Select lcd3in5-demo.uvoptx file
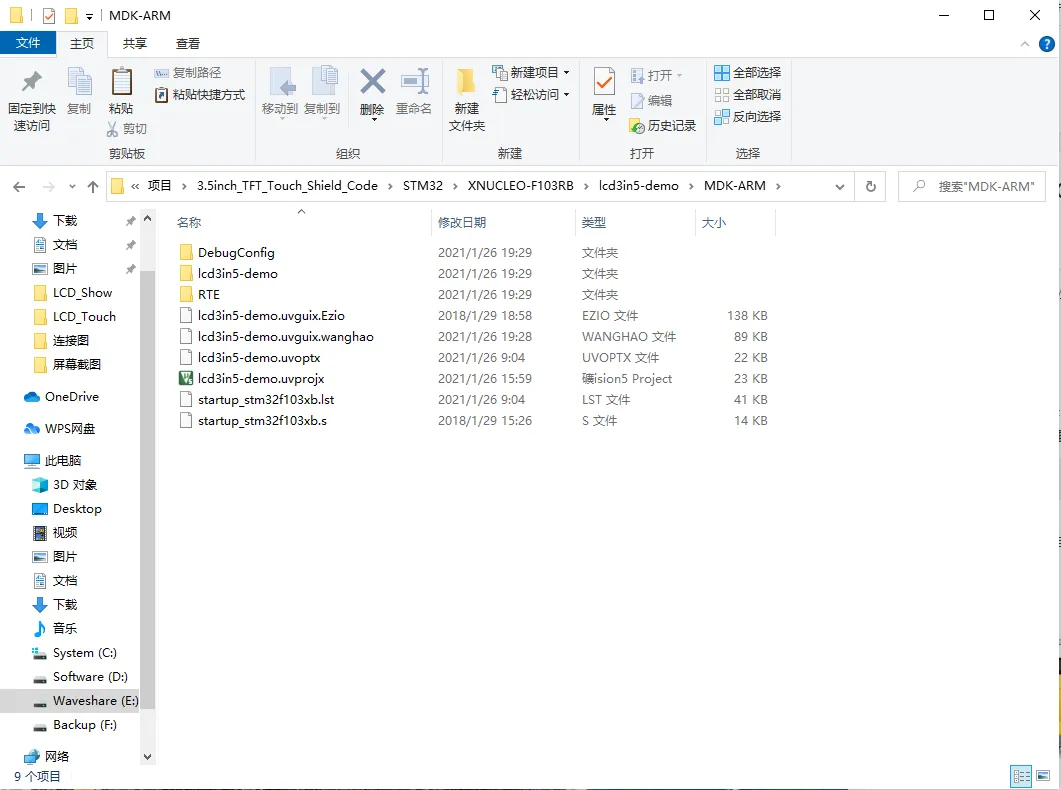 (x=258, y=358)
